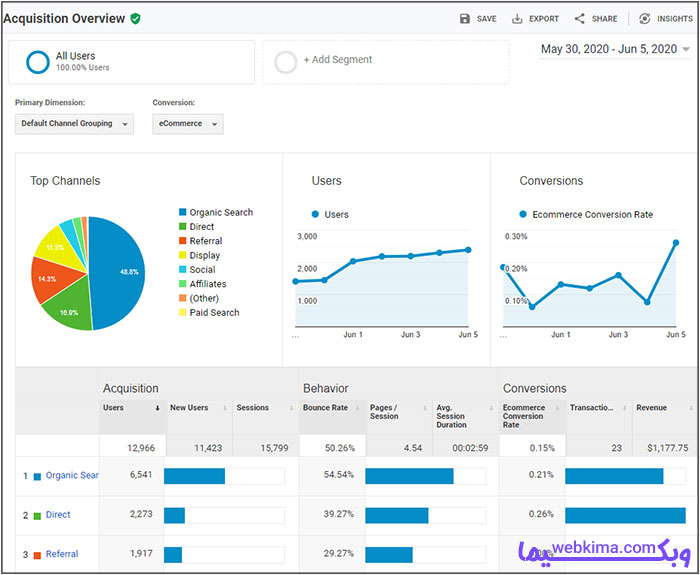Click the green verified shield icon

[x=135, y=18]
